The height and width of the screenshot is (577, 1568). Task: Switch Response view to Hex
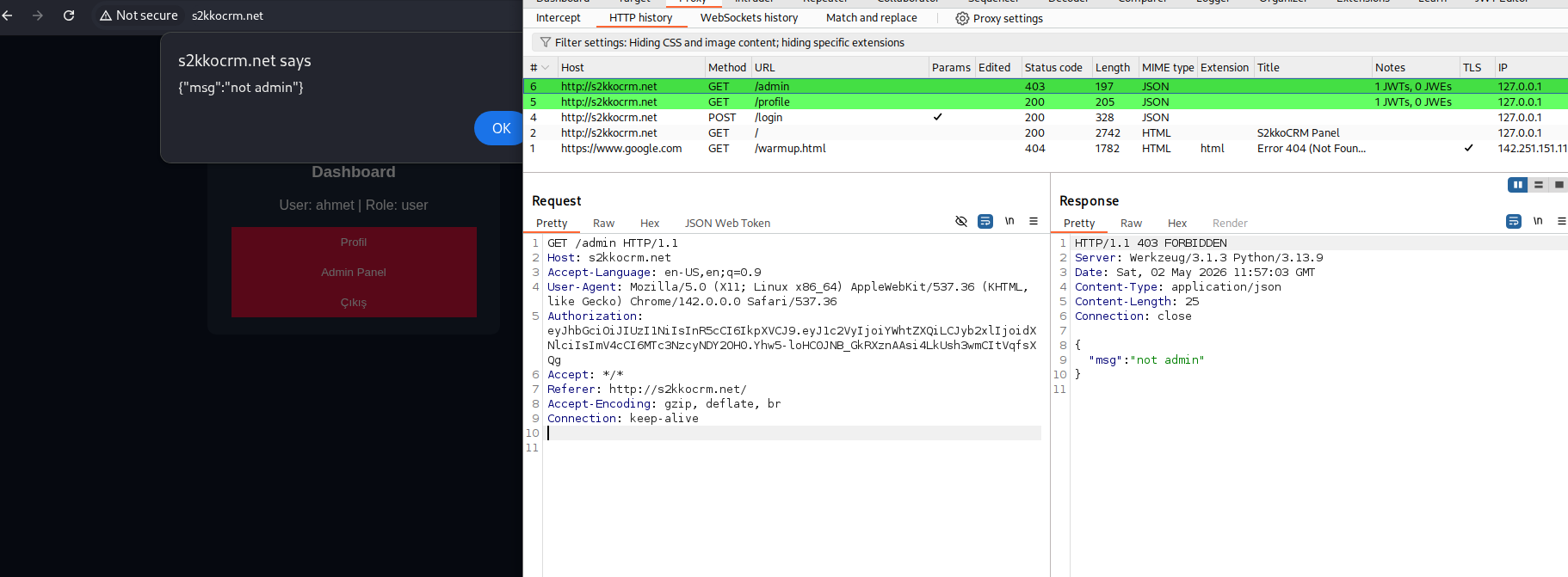click(1177, 223)
